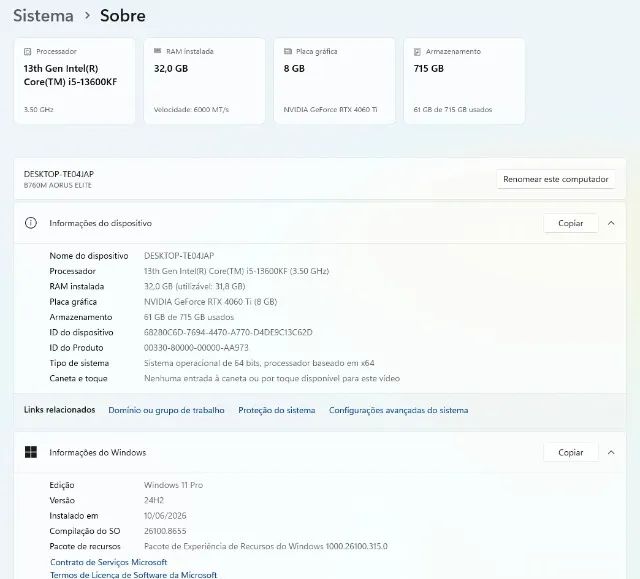This screenshot has width=640, height=579.
Task: Click the Windows logo icon
Action: tap(31, 452)
